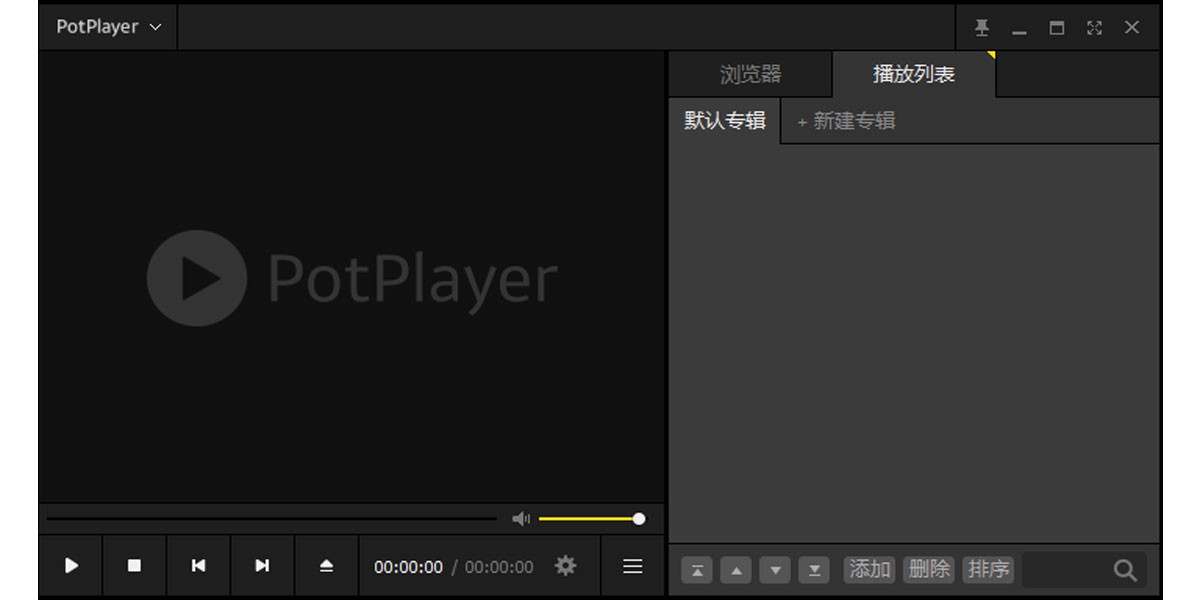Image resolution: width=1200 pixels, height=600 pixels.
Task: Open playlist menu using hamburger icon
Action: click(x=631, y=566)
